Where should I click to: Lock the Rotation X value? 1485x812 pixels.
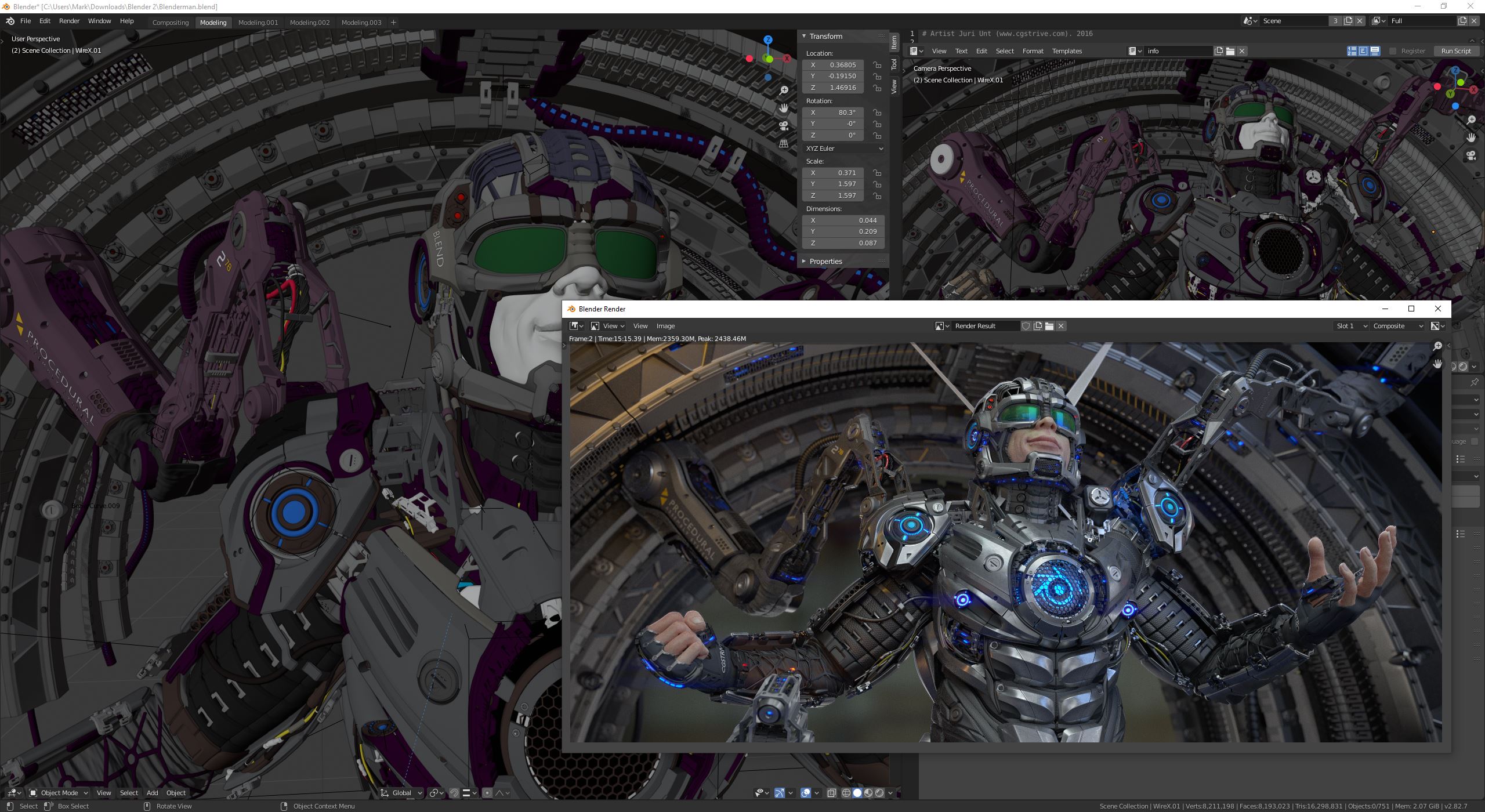tap(877, 113)
